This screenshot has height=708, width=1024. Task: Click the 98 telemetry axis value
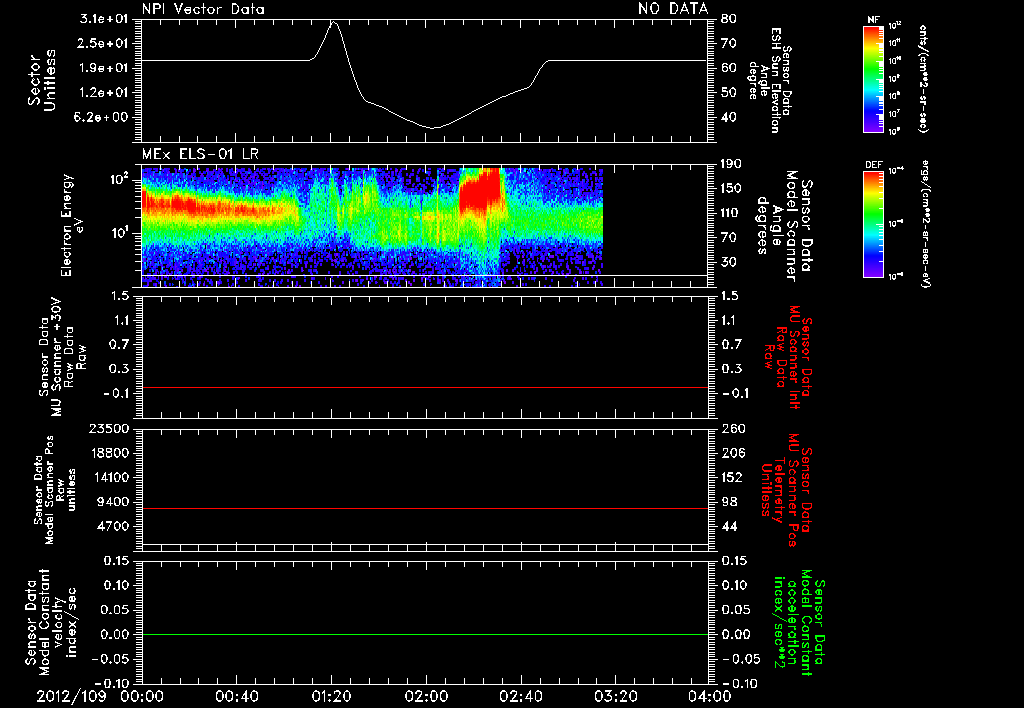729,502
